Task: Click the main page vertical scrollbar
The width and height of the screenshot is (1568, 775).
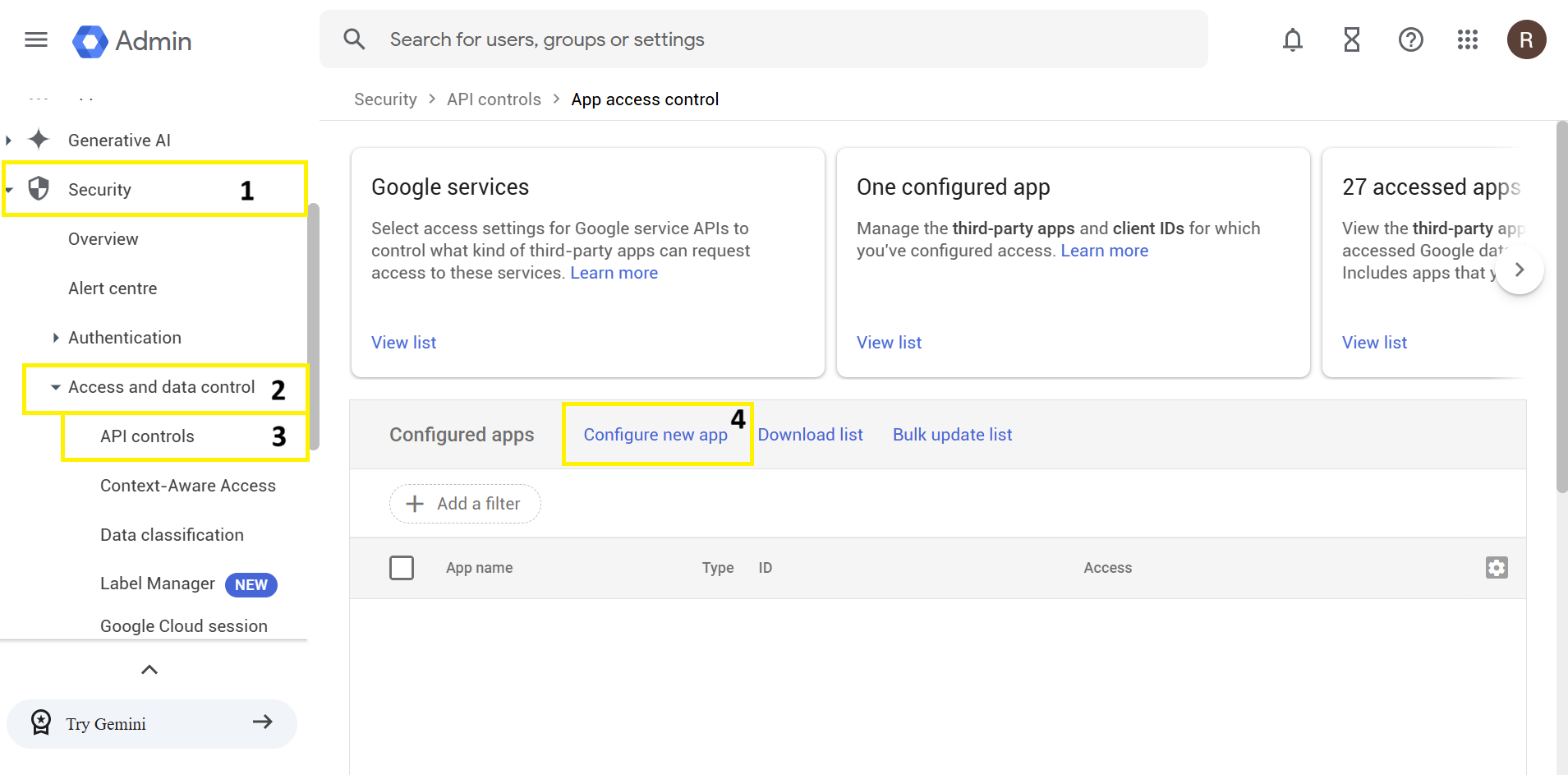Action: click(1562, 307)
